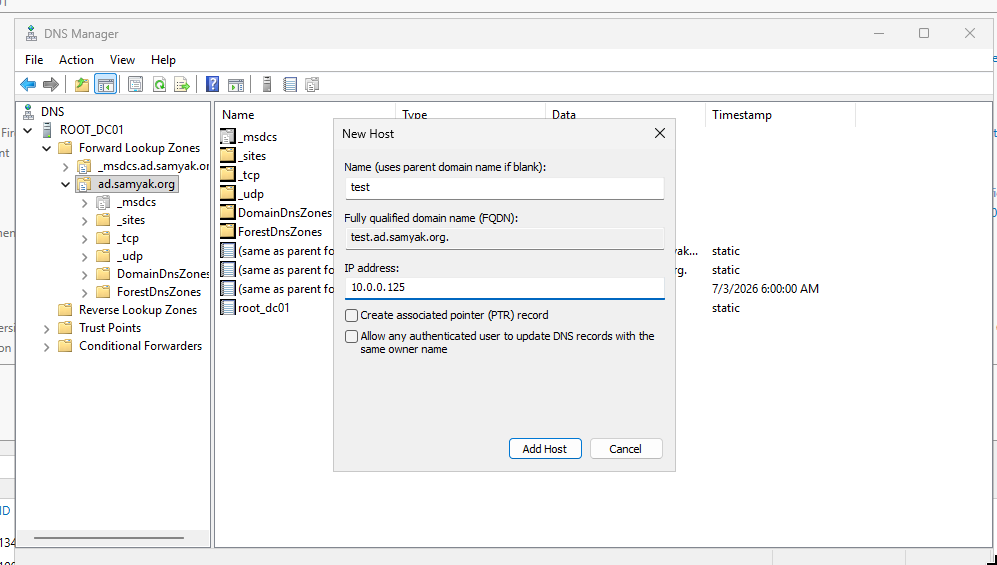This screenshot has width=997, height=565.
Task: Click the Forward arrow toolbar icon
Action: (51, 84)
